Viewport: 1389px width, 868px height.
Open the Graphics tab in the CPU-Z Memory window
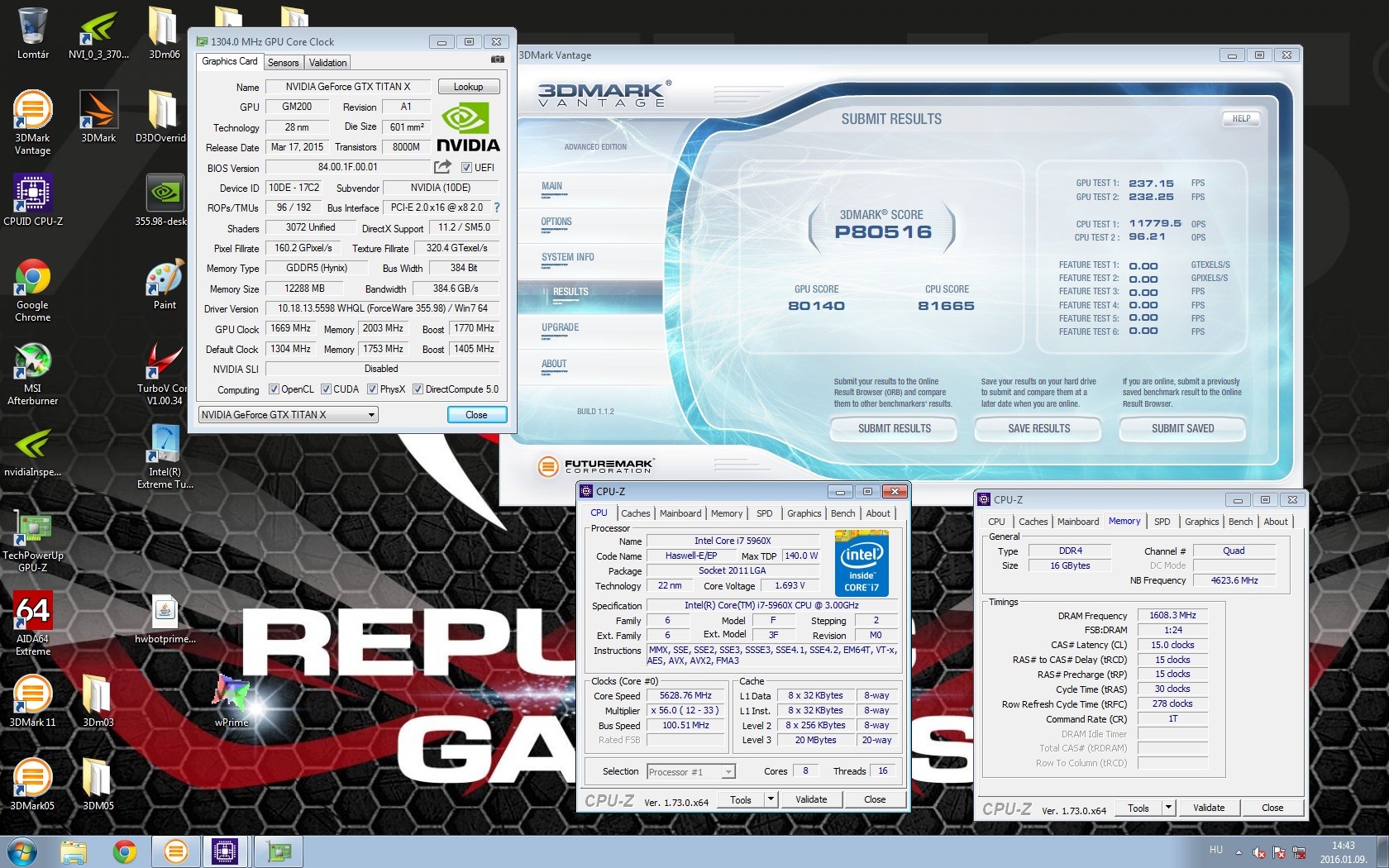click(x=1201, y=522)
